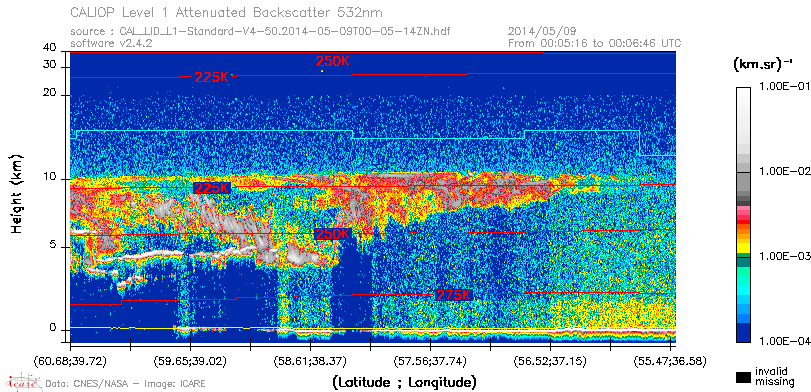Click the (Latitude ; Longitude) axis title
The height and width of the screenshot is (392, 811).
pyautogui.click(x=404, y=383)
